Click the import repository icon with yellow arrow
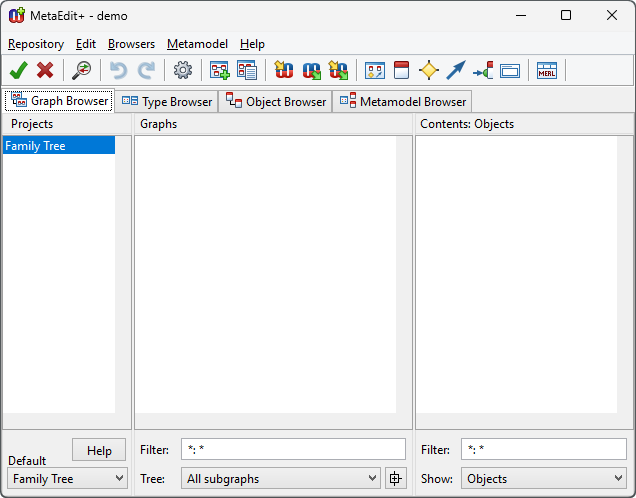This screenshot has height=498, width=636. (284, 70)
